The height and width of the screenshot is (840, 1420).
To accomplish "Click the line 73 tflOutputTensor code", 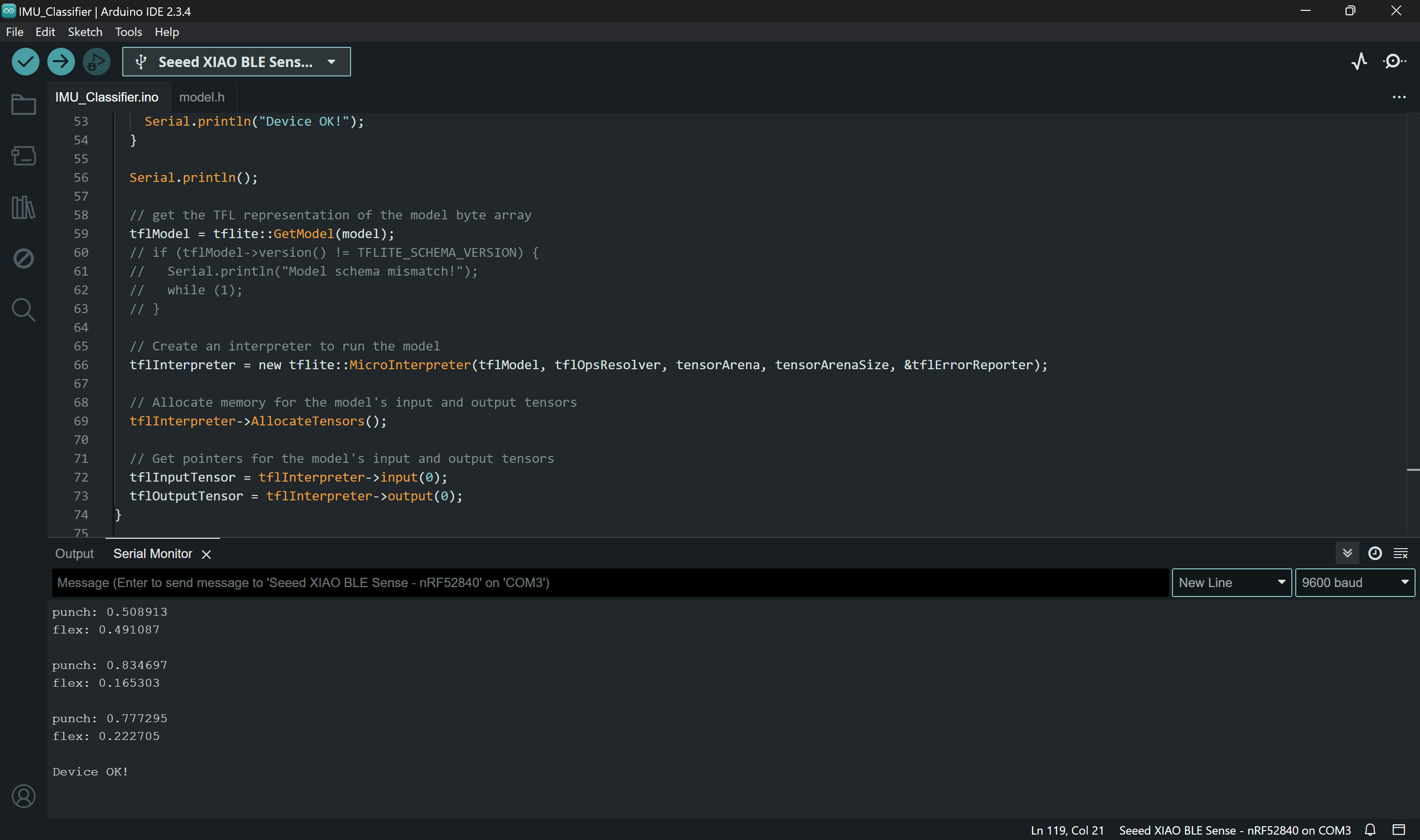I will point(296,496).
